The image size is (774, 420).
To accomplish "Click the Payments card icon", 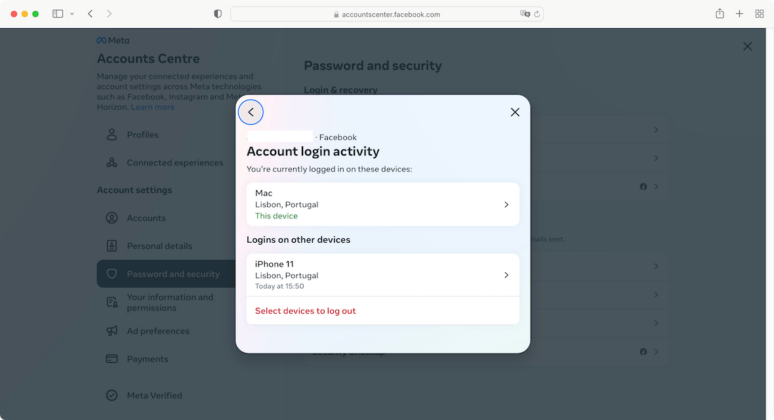I will pyautogui.click(x=112, y=359).
